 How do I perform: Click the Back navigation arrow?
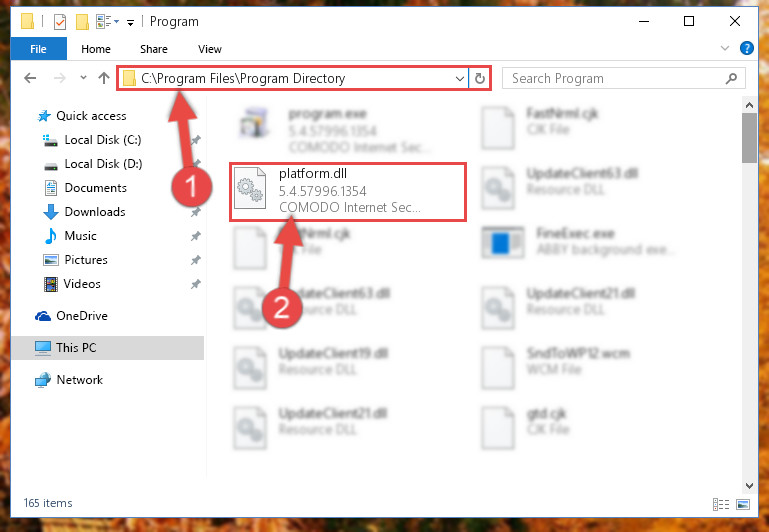30,78
